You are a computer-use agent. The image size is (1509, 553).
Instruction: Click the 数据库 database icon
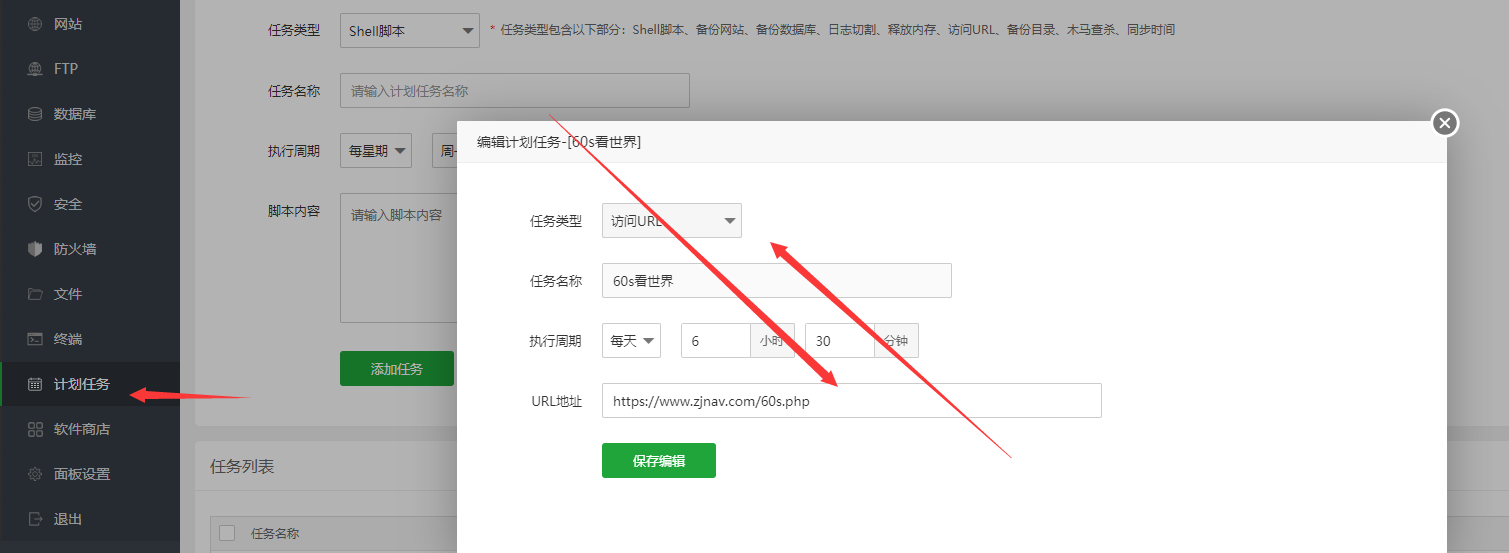(35, 114)
